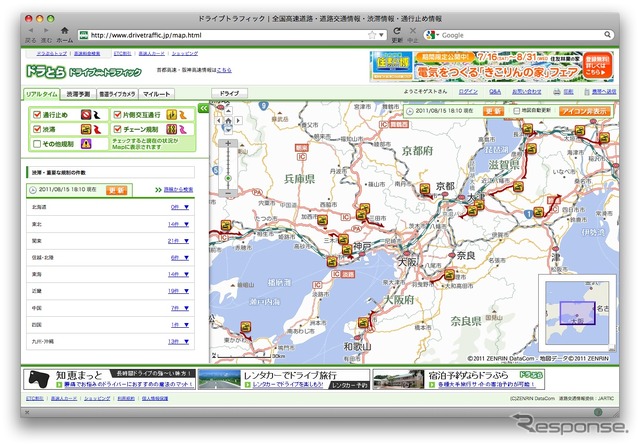The width and height of the screenshot is (640, 446).
Task: Click orange 更新 button in sidebar
Action: (x=116, y=190)
